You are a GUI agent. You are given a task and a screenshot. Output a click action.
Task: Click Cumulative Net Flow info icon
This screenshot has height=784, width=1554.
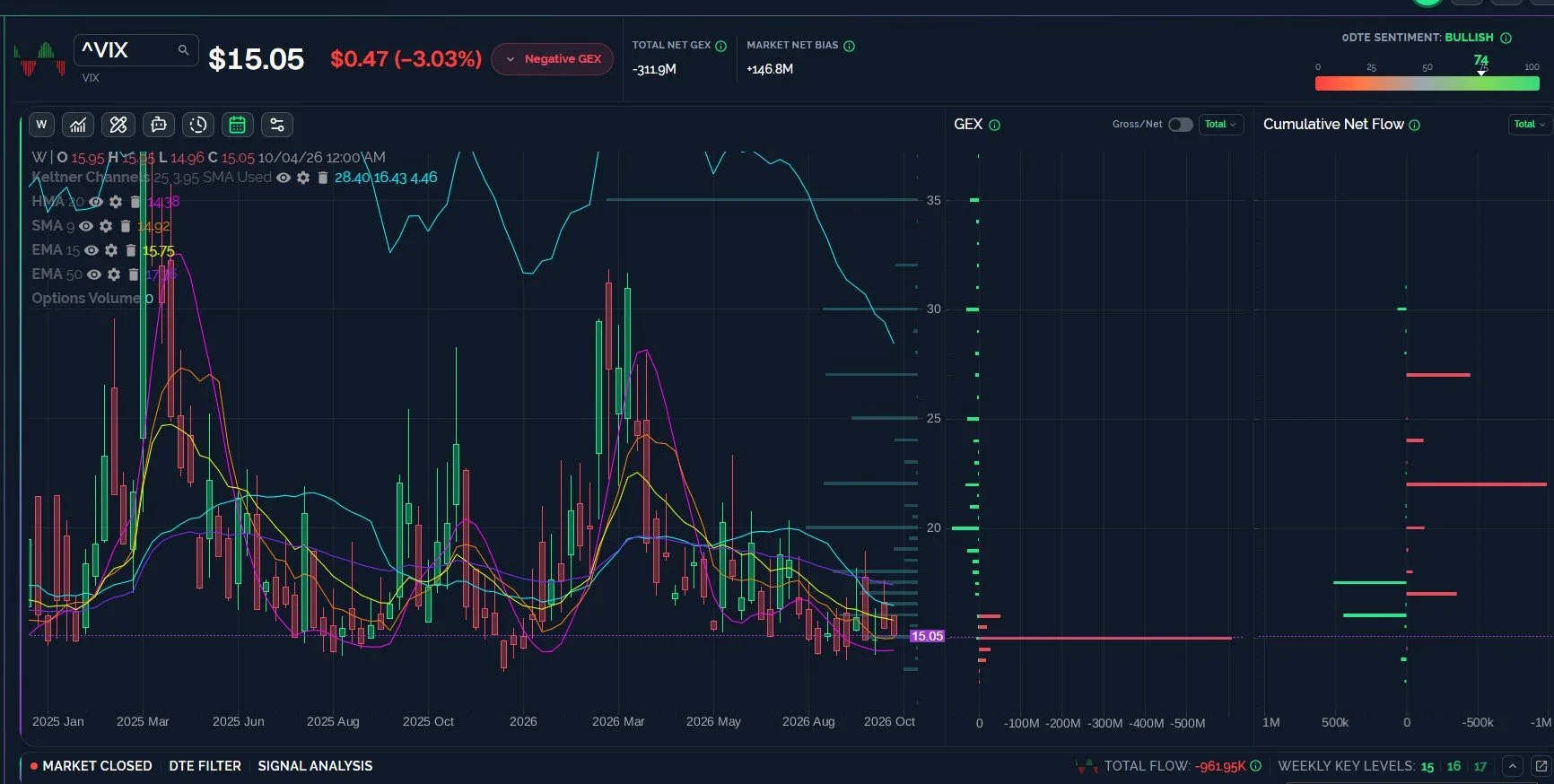1414,125
